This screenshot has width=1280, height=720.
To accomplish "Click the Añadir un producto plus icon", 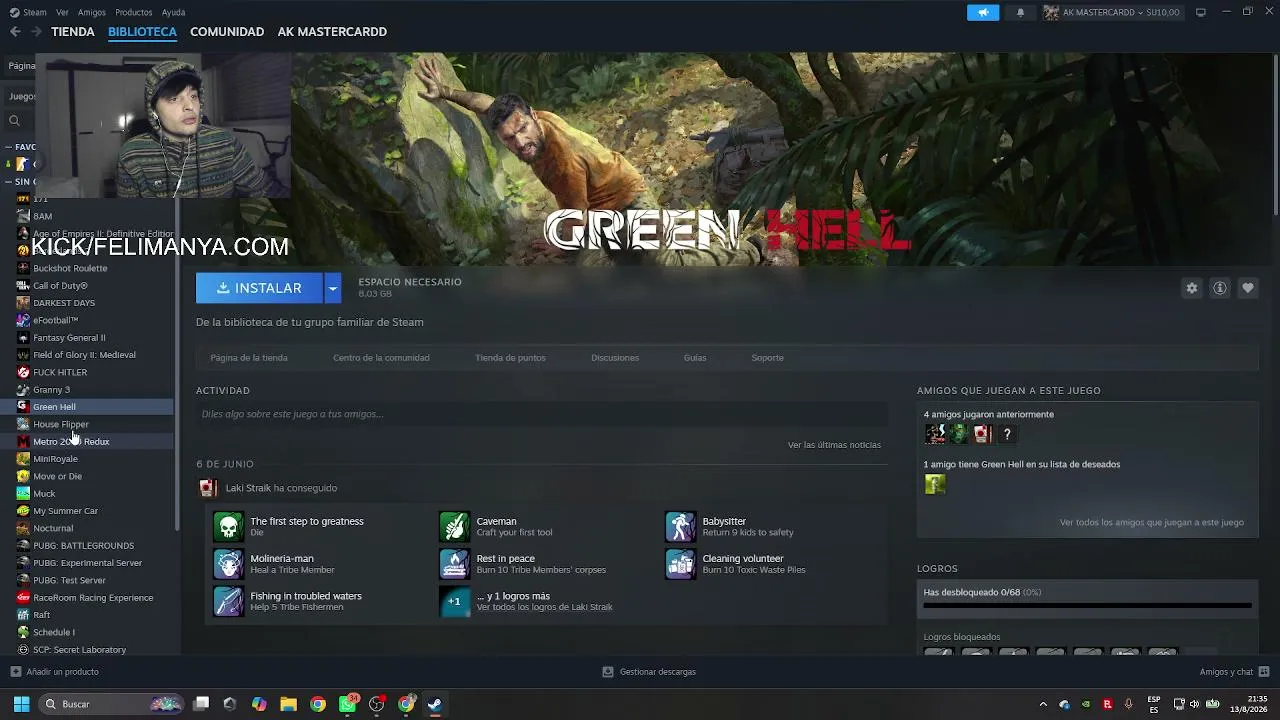I will tap(15, 672).
